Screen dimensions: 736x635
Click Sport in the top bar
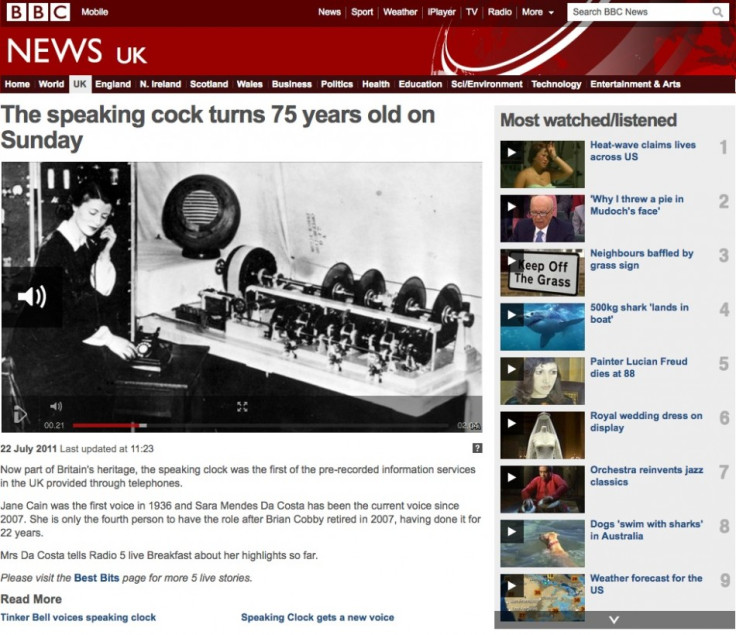362,12
